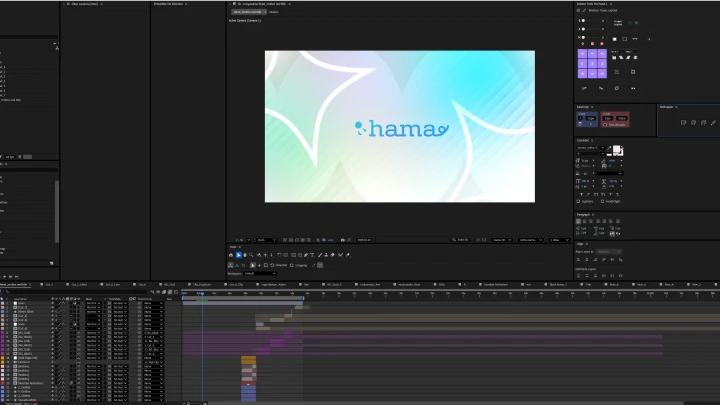The height and width of the screenshot is (405, 720).
Task: Select the Roto Brush tool
Action: point(340,255)
